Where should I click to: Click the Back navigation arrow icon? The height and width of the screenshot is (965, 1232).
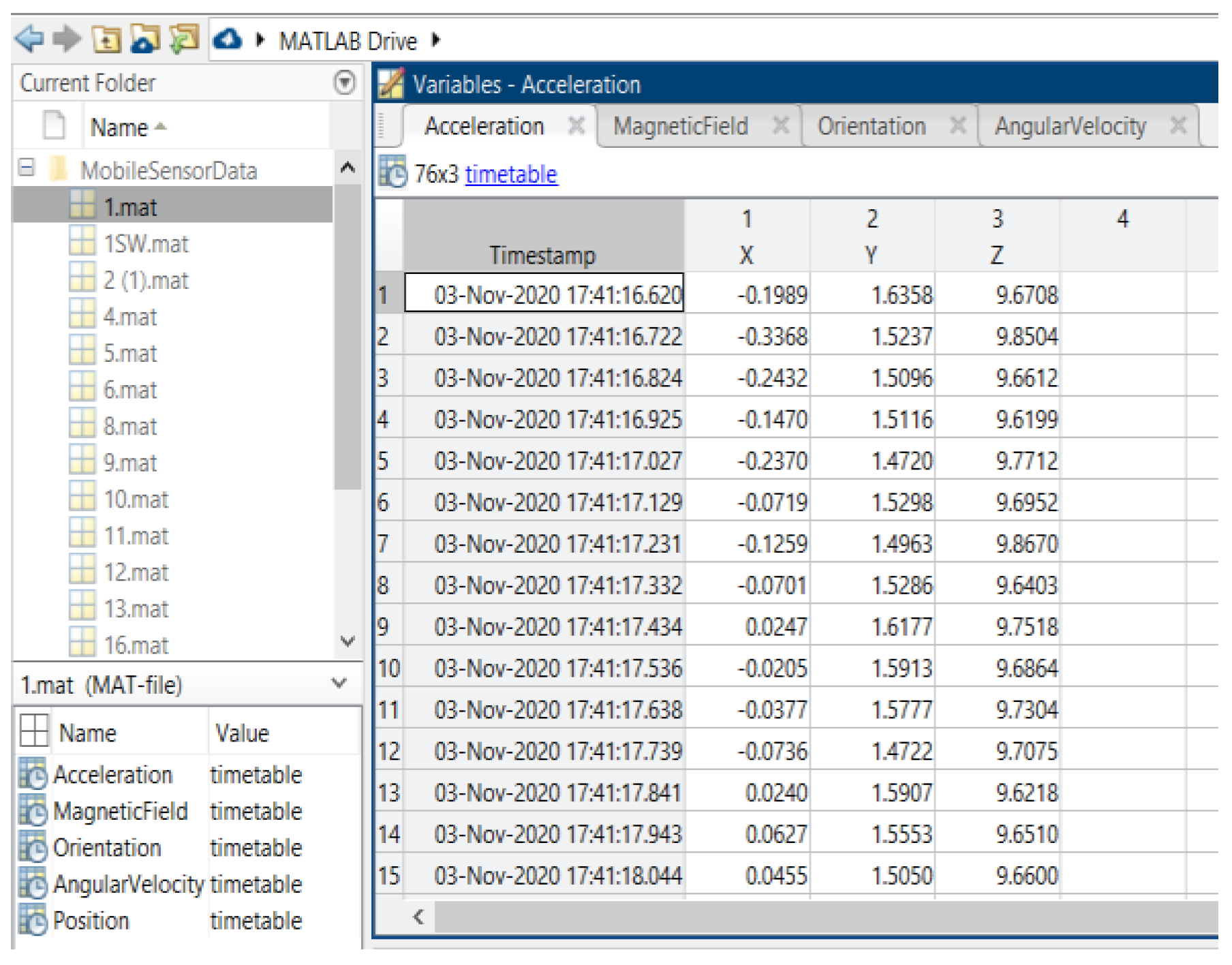29,40
